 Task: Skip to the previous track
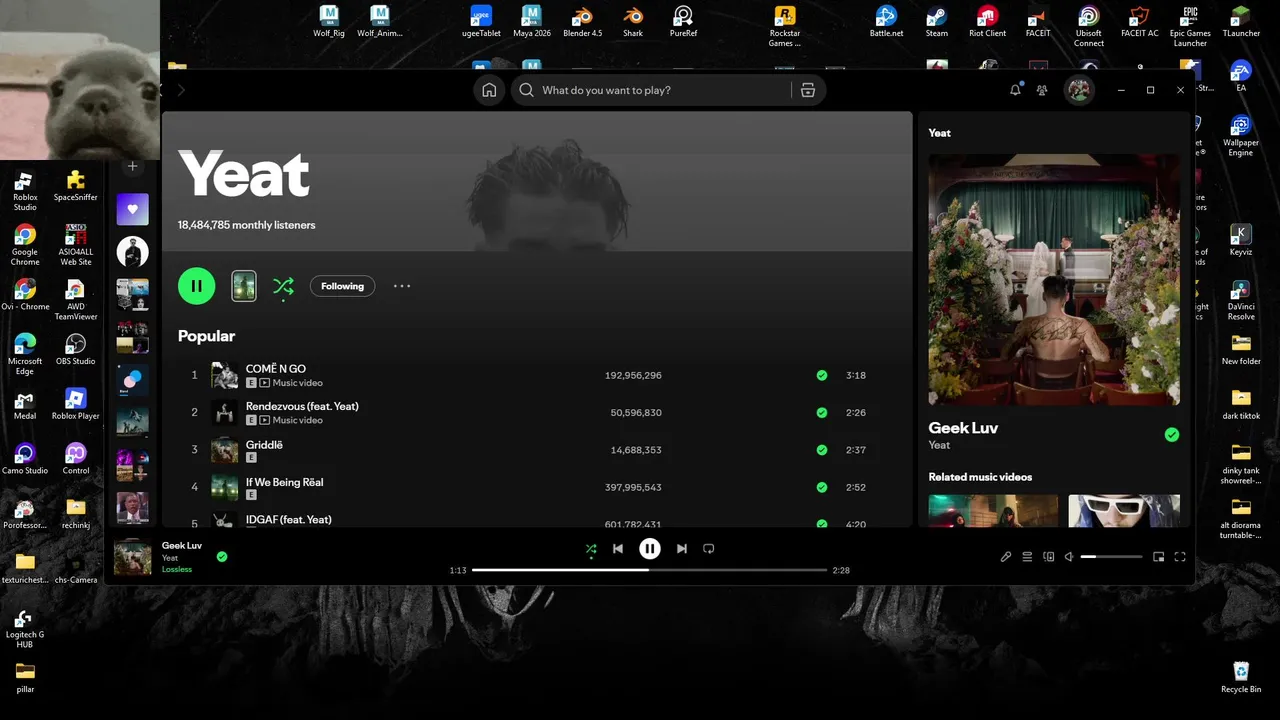click(618, 549)
